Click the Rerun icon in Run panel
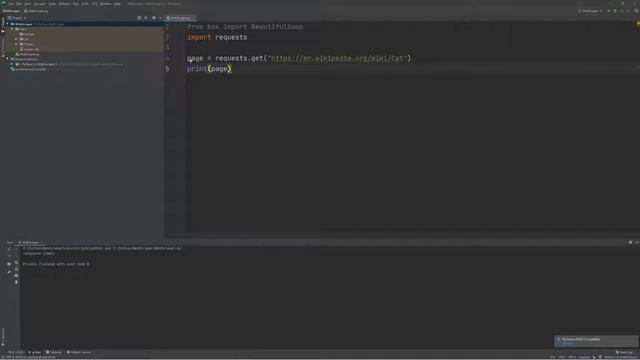This screenshot has width=640, height=360. coord(9,249)
